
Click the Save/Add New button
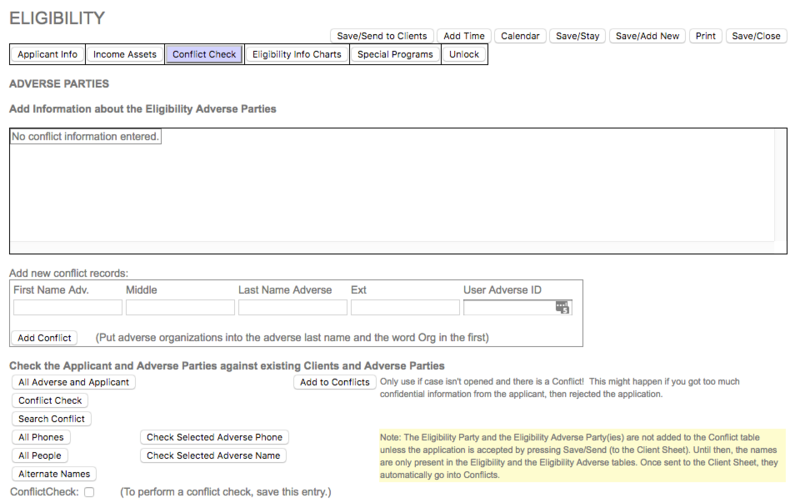pos(647,36)
